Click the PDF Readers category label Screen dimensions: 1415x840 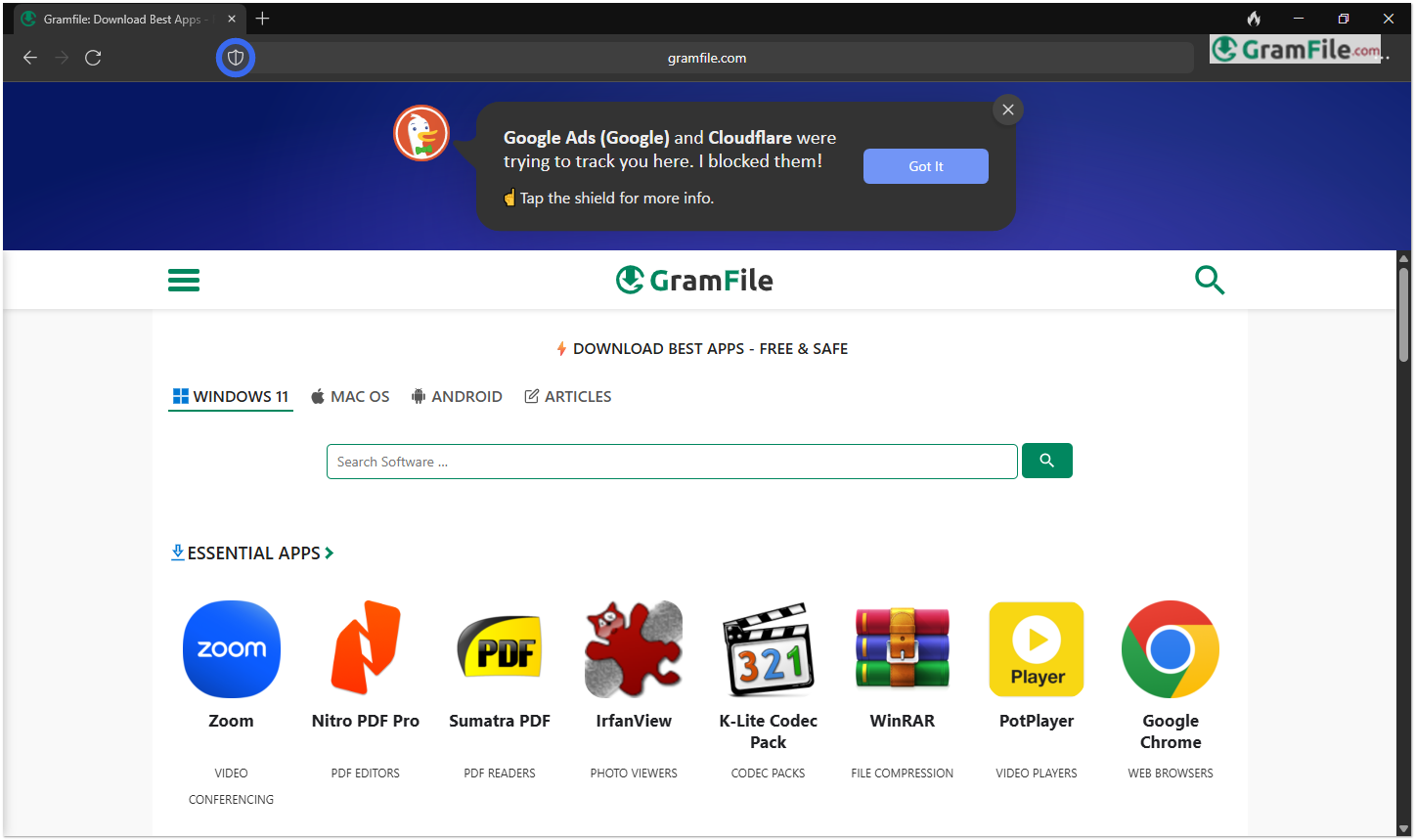500,773
